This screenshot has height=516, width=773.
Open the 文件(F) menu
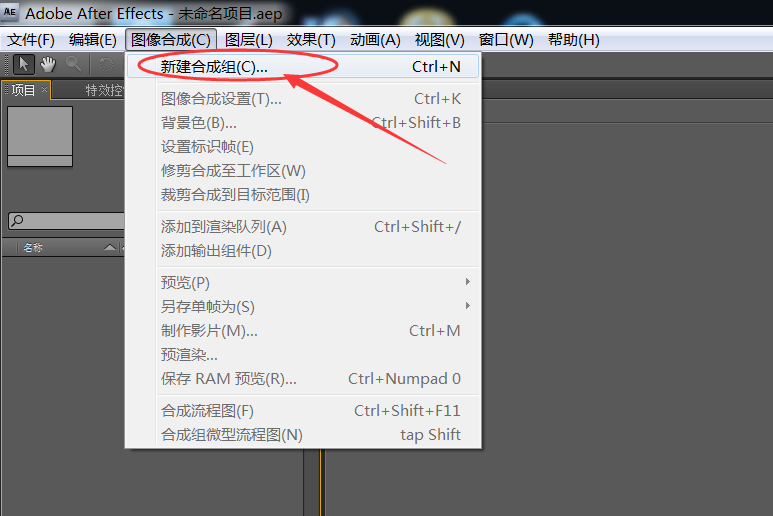[31, 40]
